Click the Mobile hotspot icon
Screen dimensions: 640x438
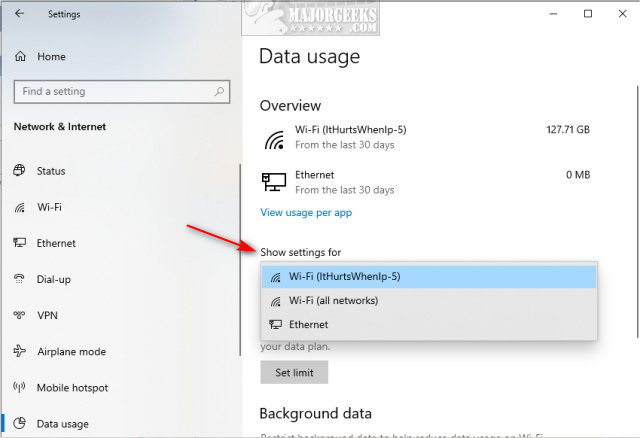click(19, 387)
